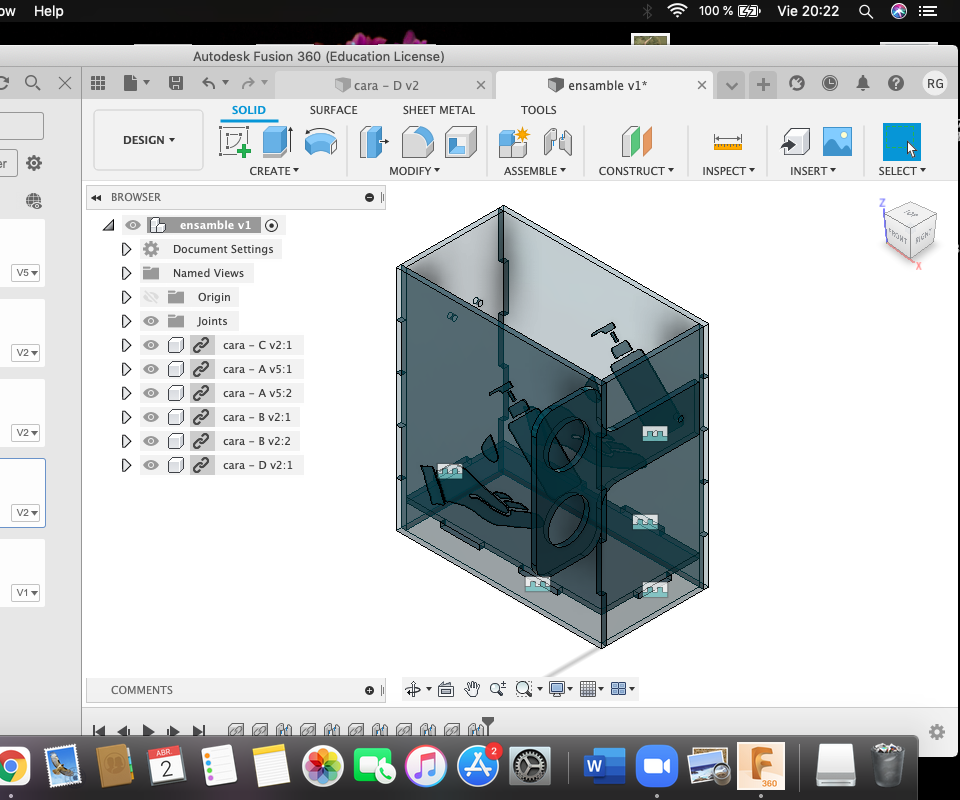Click the Insert Canvas image icon

point(837,141)
